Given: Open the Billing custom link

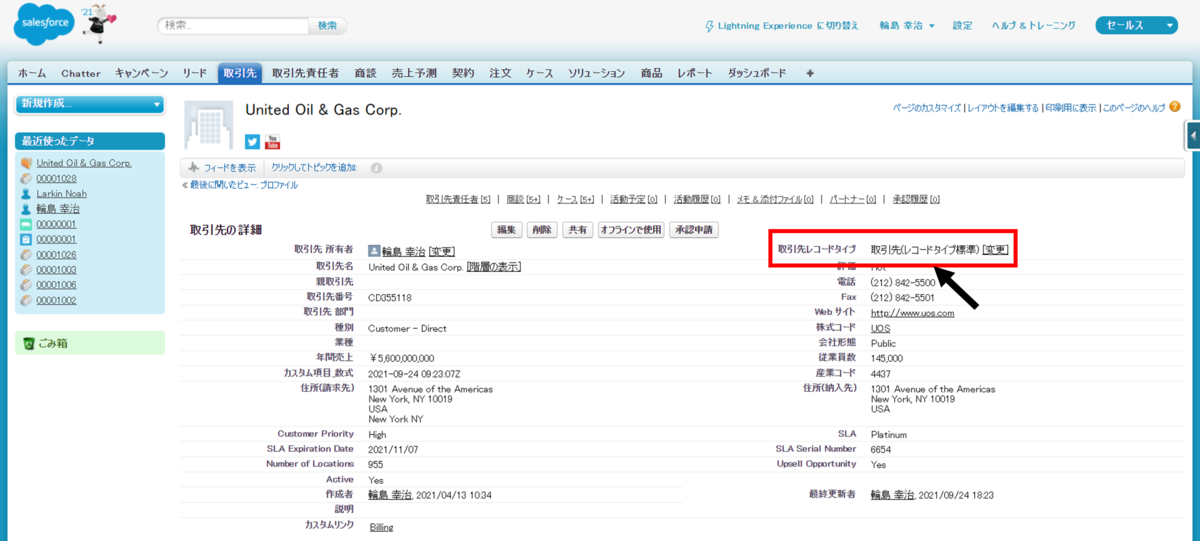Looking at the screenshot, I should tap(381, 526).
